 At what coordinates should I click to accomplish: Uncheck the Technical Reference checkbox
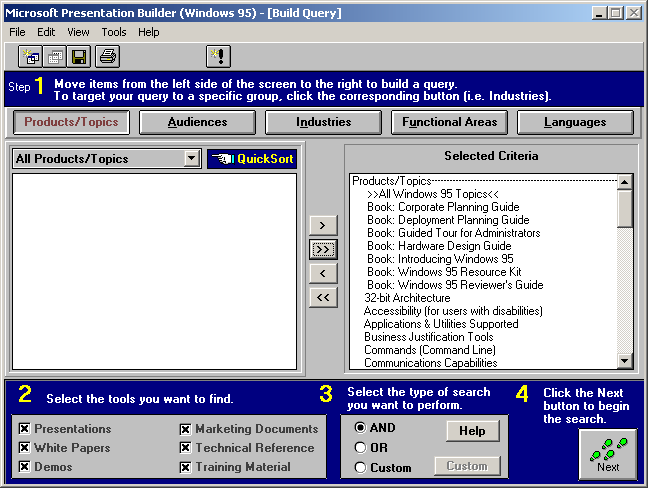coord(185,448)
